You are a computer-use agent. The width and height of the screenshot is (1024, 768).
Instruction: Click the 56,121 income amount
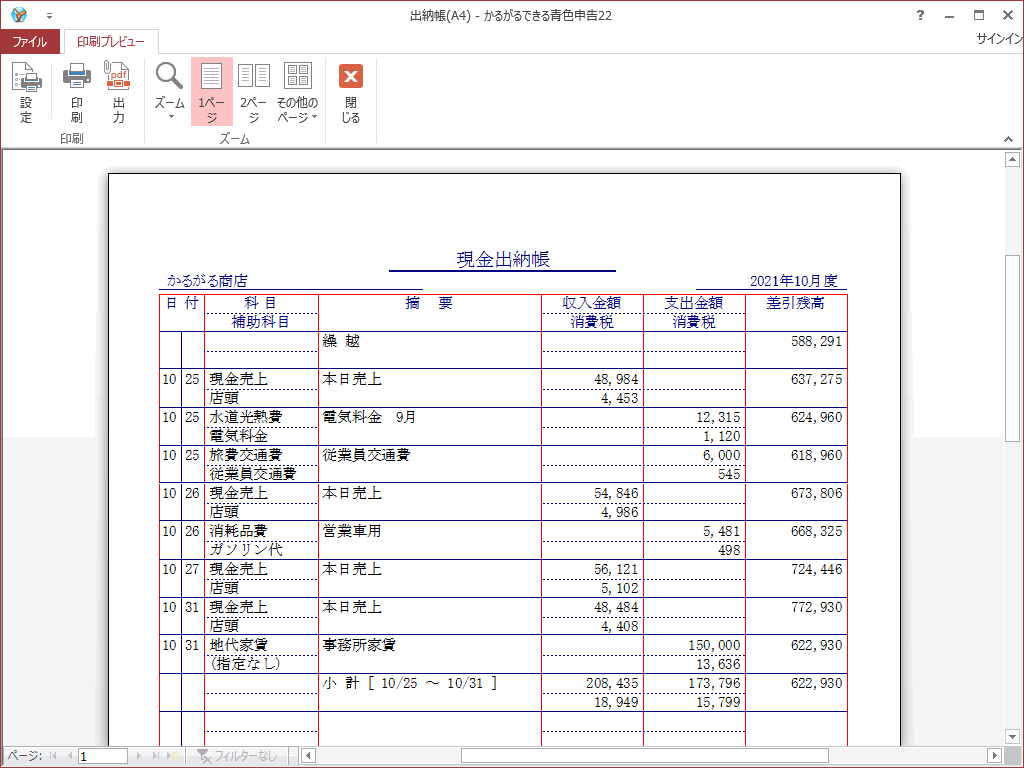616,569
